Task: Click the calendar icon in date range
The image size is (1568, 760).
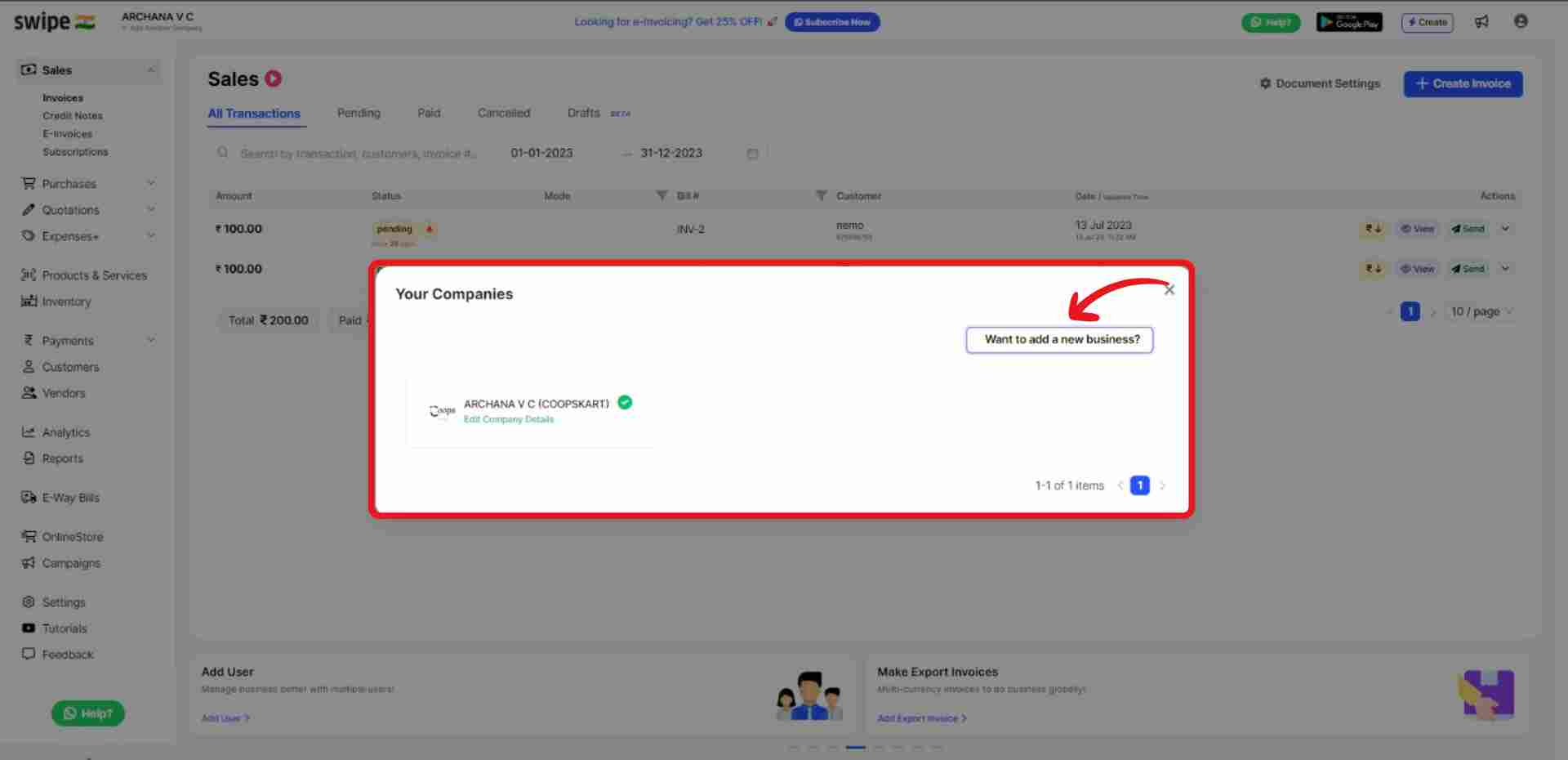Action: [752, 154]
